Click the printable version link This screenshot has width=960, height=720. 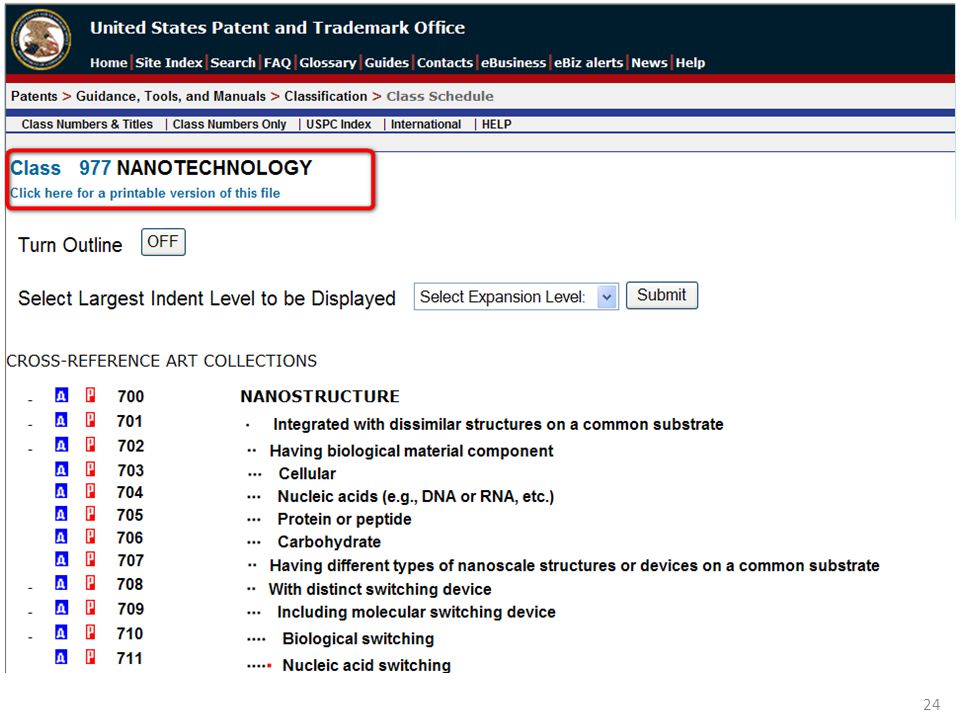click(x=145, y=193)
